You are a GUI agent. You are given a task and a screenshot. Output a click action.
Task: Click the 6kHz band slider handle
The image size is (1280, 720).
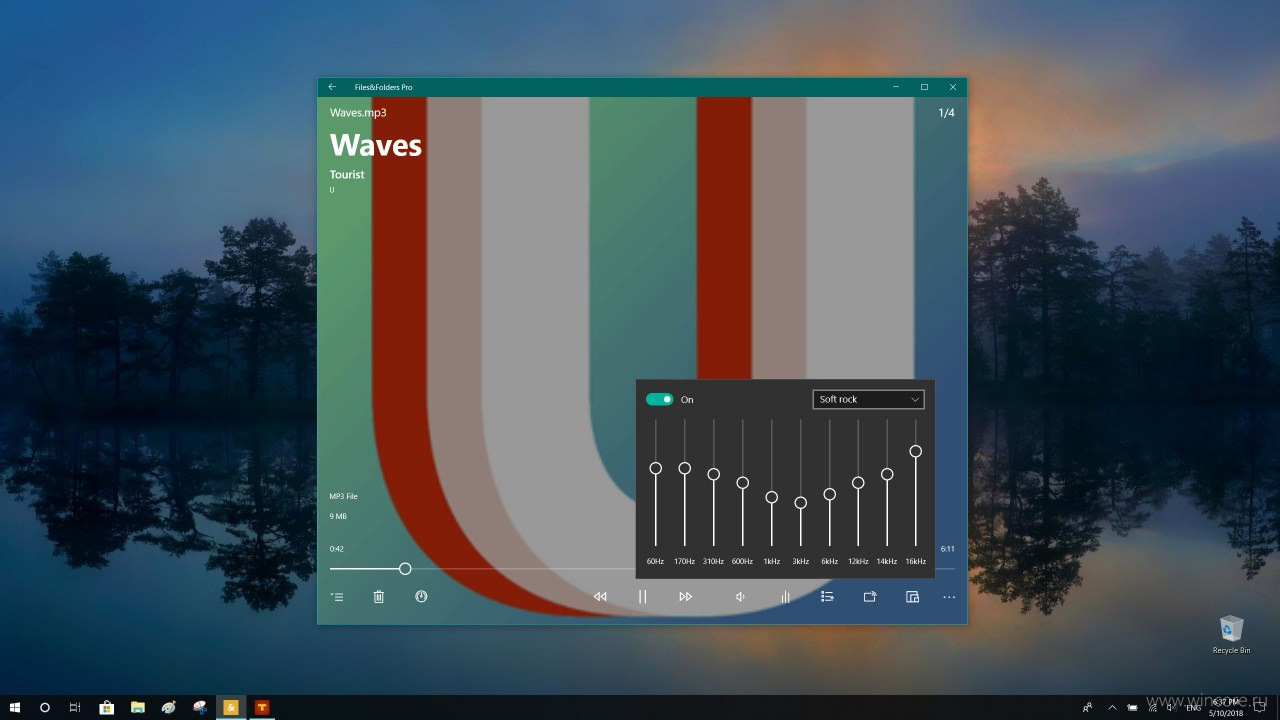[x=829, y=494]
